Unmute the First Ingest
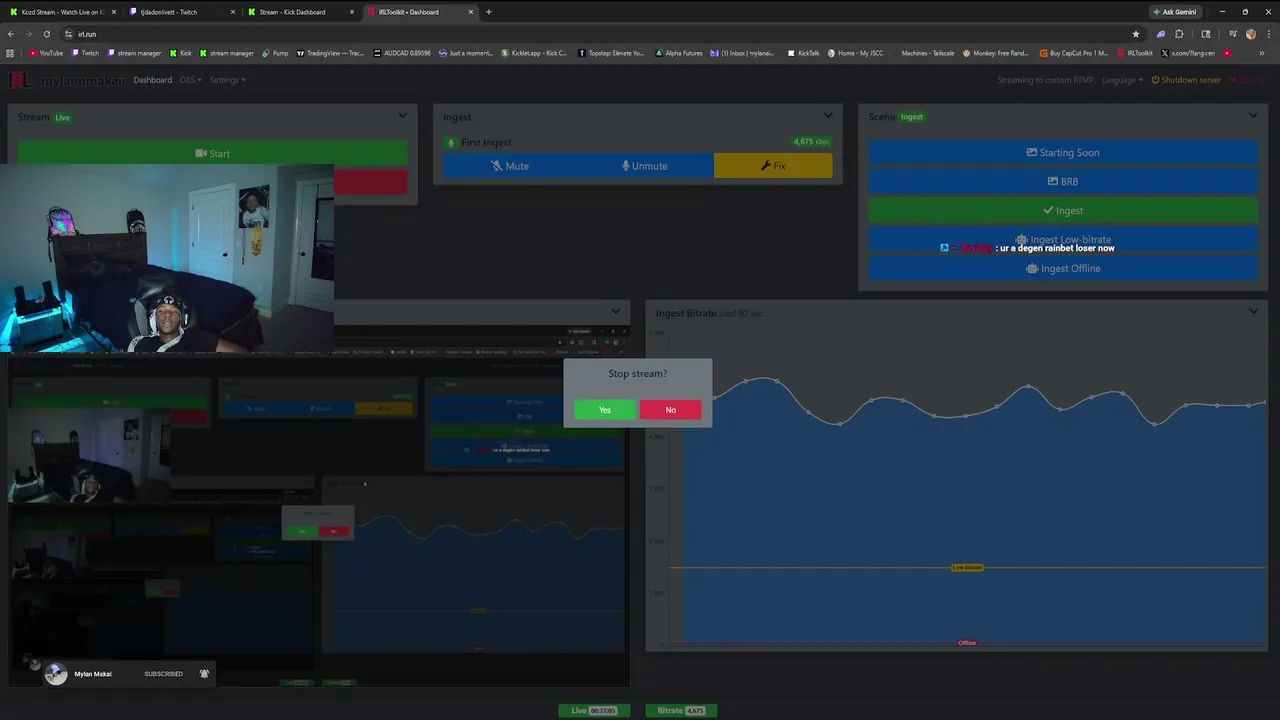This screenshot has height=720, width=1280. point(645,166)
